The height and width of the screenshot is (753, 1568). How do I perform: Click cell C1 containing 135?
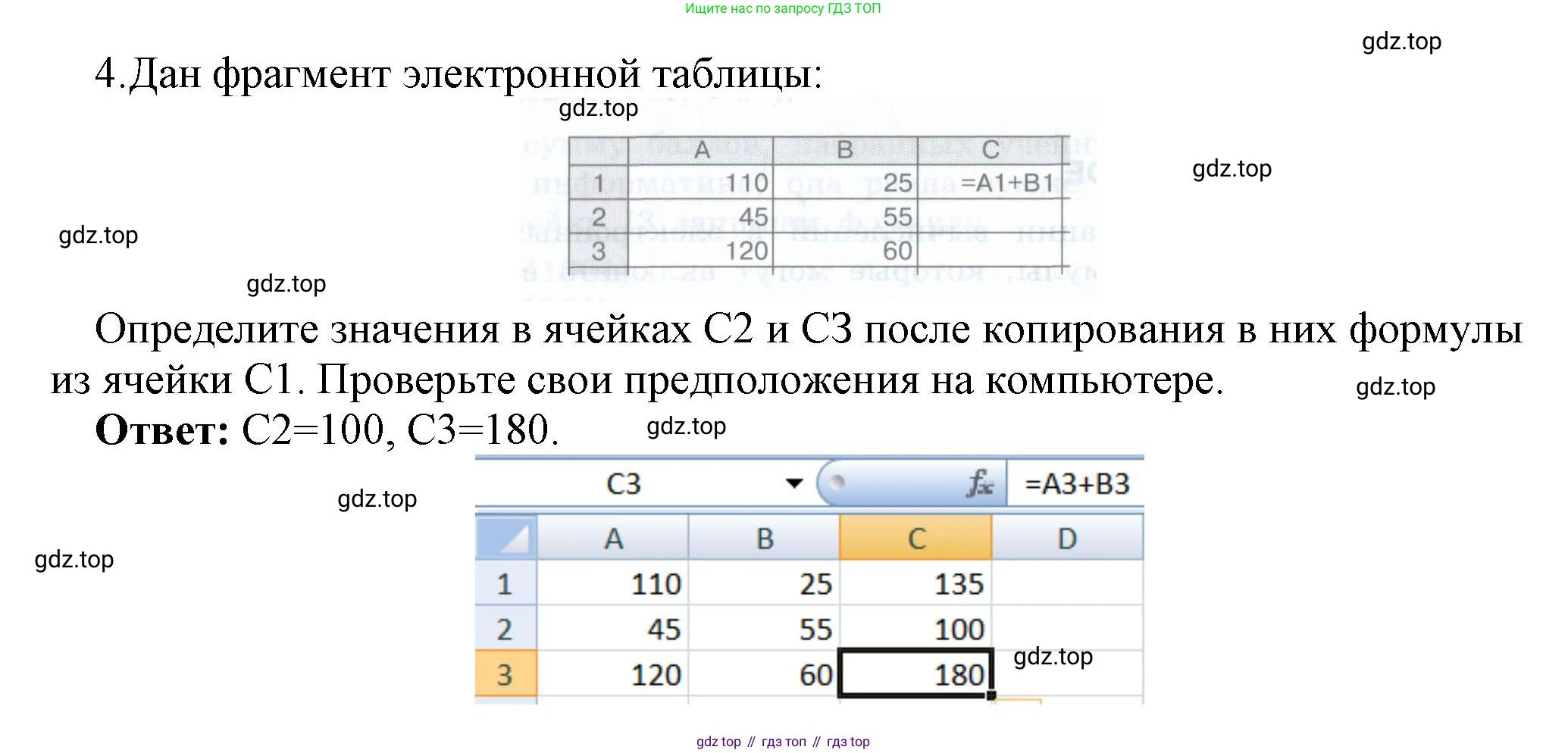tap(915, 583)
